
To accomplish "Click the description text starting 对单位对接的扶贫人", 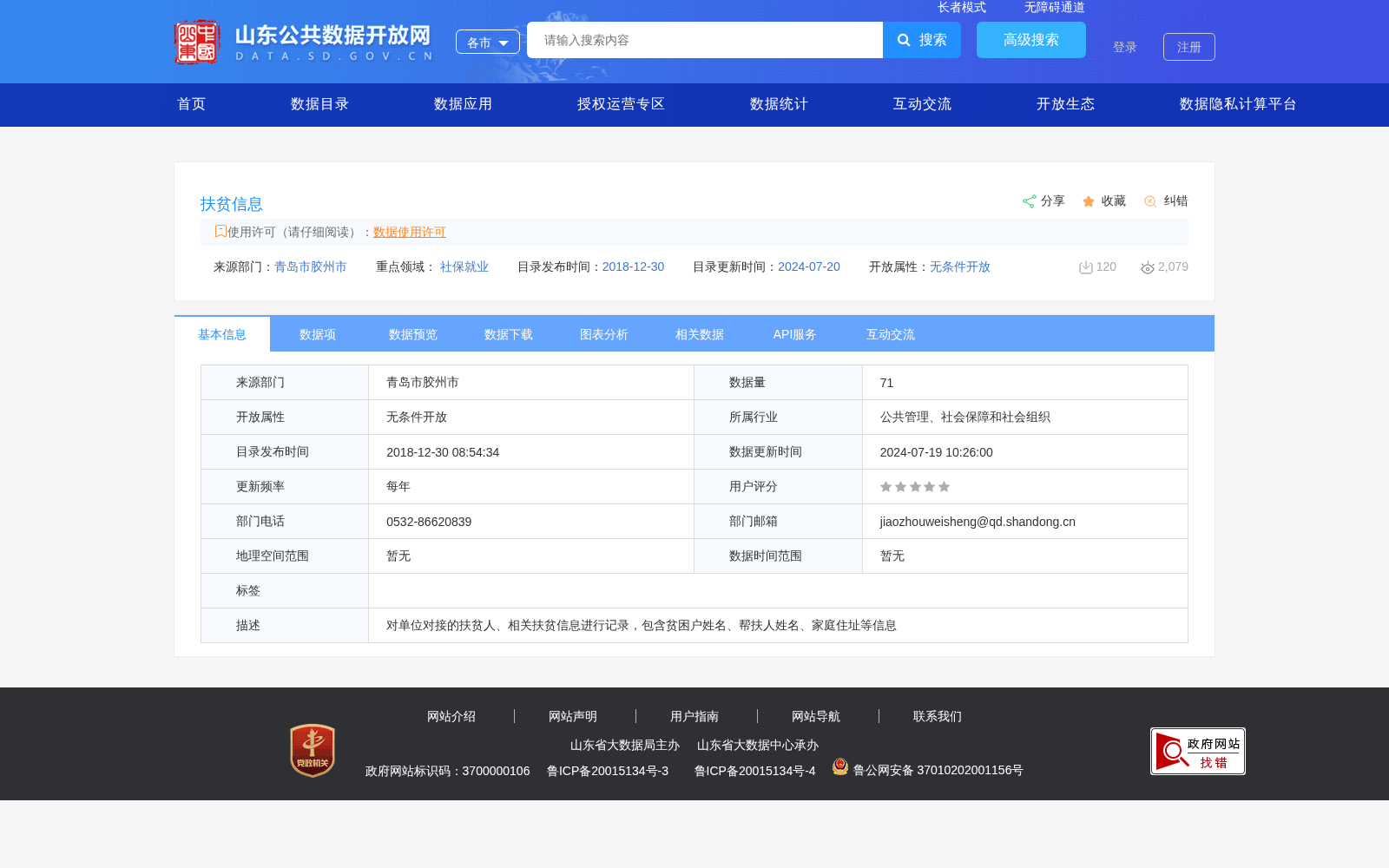I will [642, 626].
